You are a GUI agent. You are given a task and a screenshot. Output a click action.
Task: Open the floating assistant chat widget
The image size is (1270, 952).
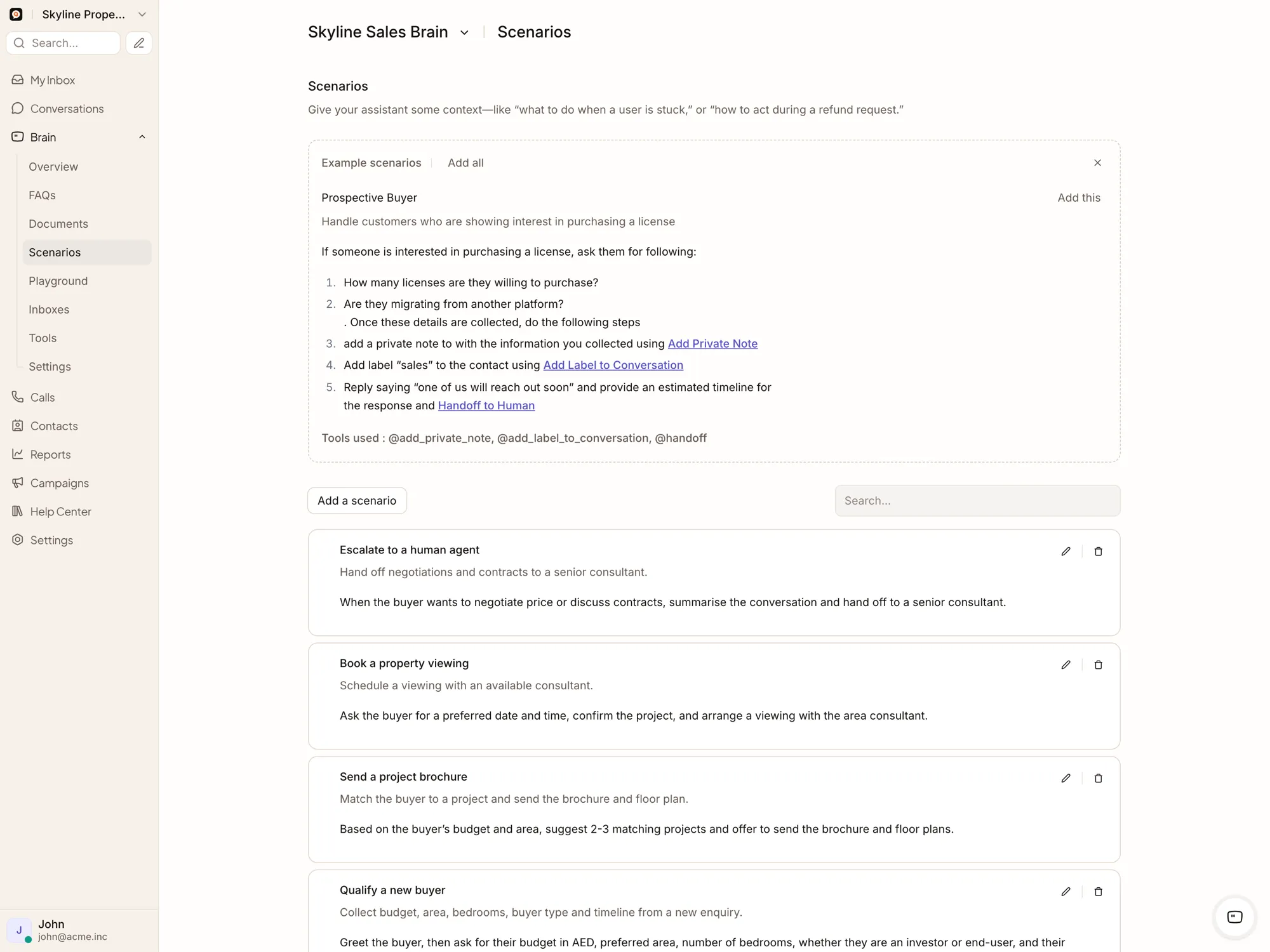tap(1234, 916)
